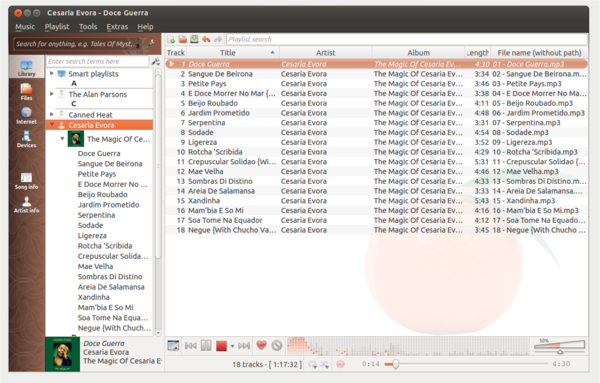This screenshot has width=600, height=383.
Task: Open the Music menu
Action: point(25,27)
